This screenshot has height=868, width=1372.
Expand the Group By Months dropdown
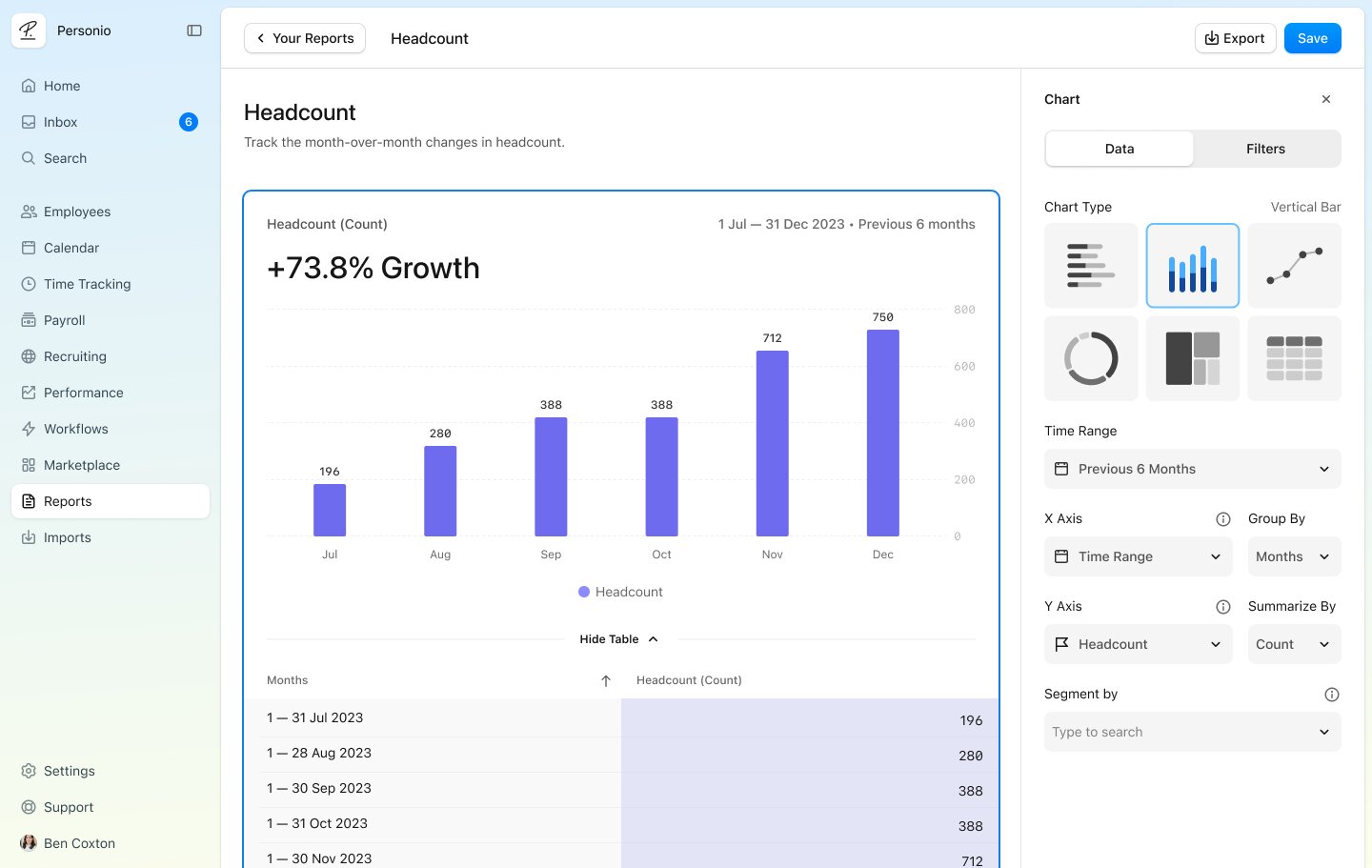click(x=1293, y=556)
